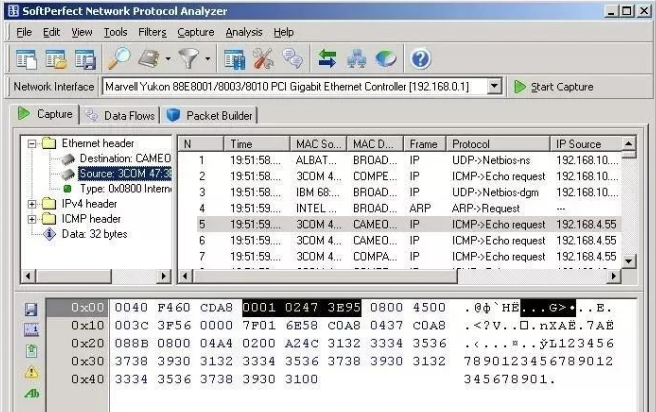Click the funnel filter icon
This screenshot has height=412, width=656.
[x=189, y=59]
